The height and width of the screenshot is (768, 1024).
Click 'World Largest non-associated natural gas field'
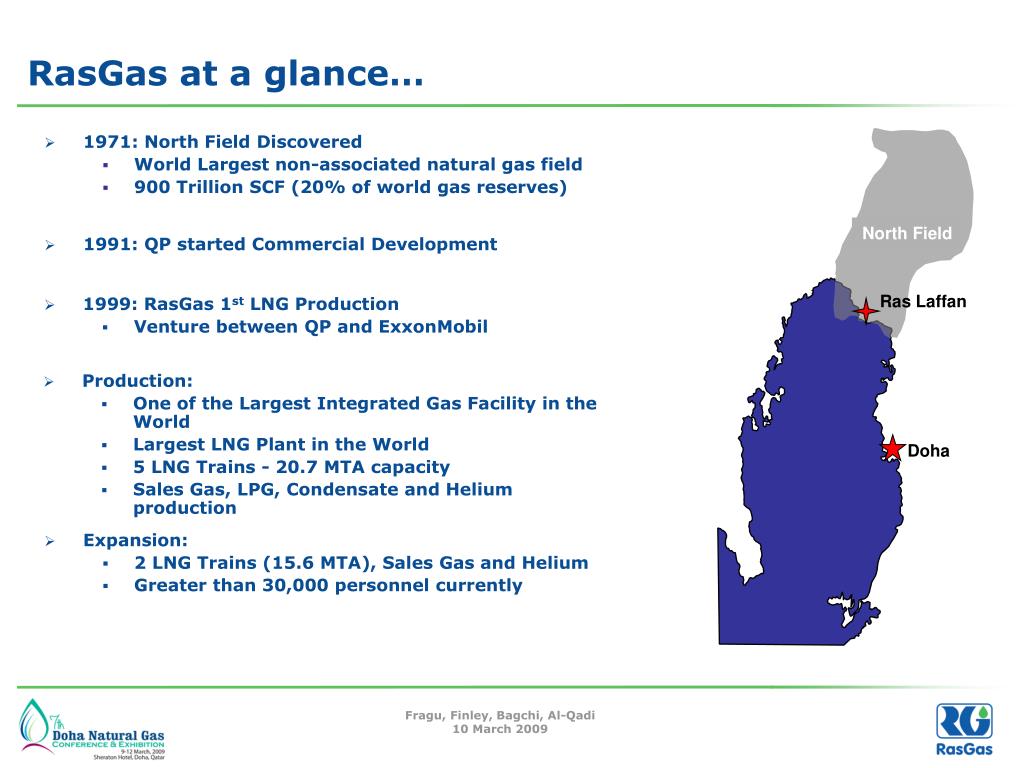pyautogui.click(x=358, y=165)
